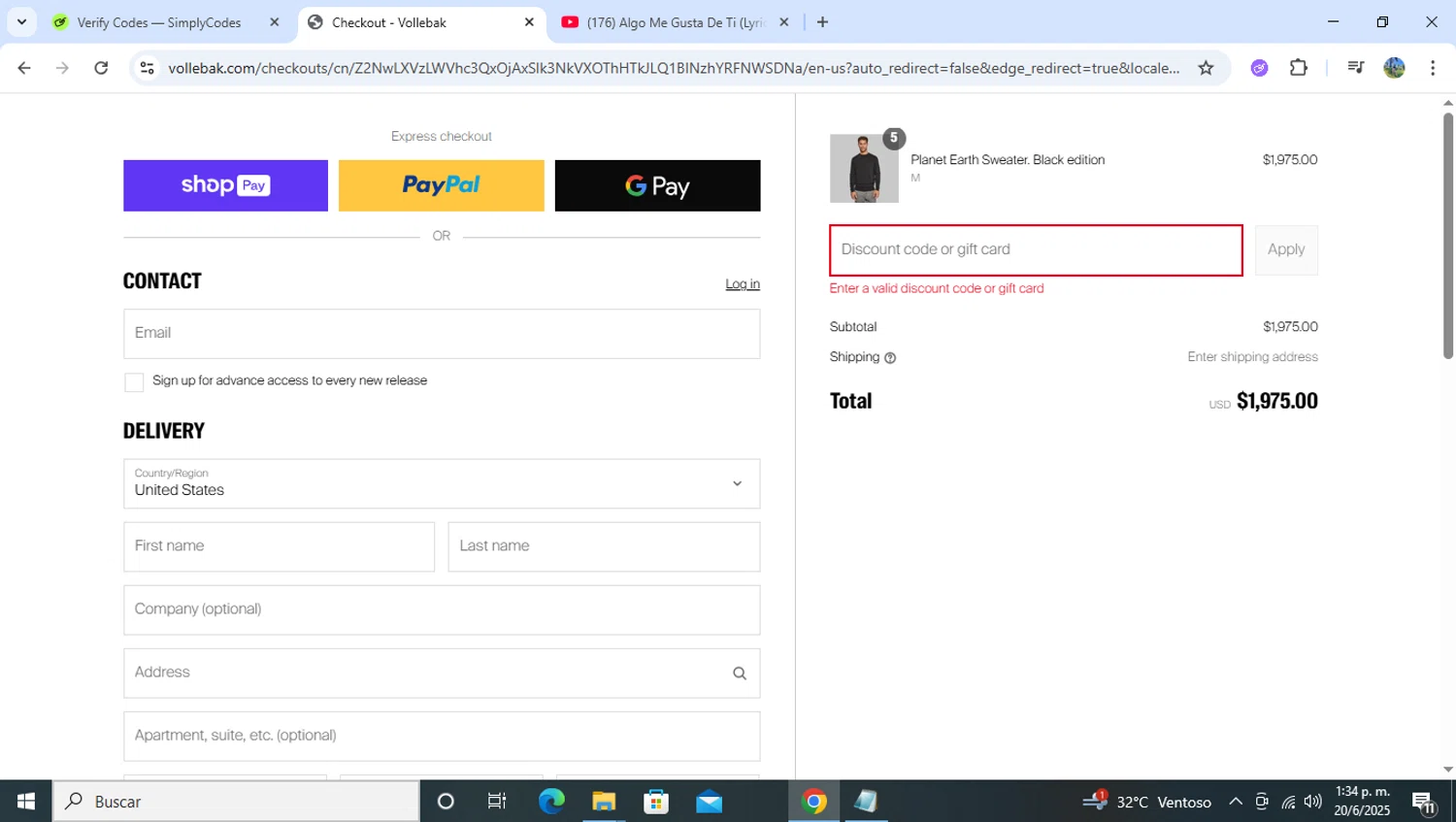Click the Address input field
This screenshot has width=1456, height=822.
pos(442,673)
